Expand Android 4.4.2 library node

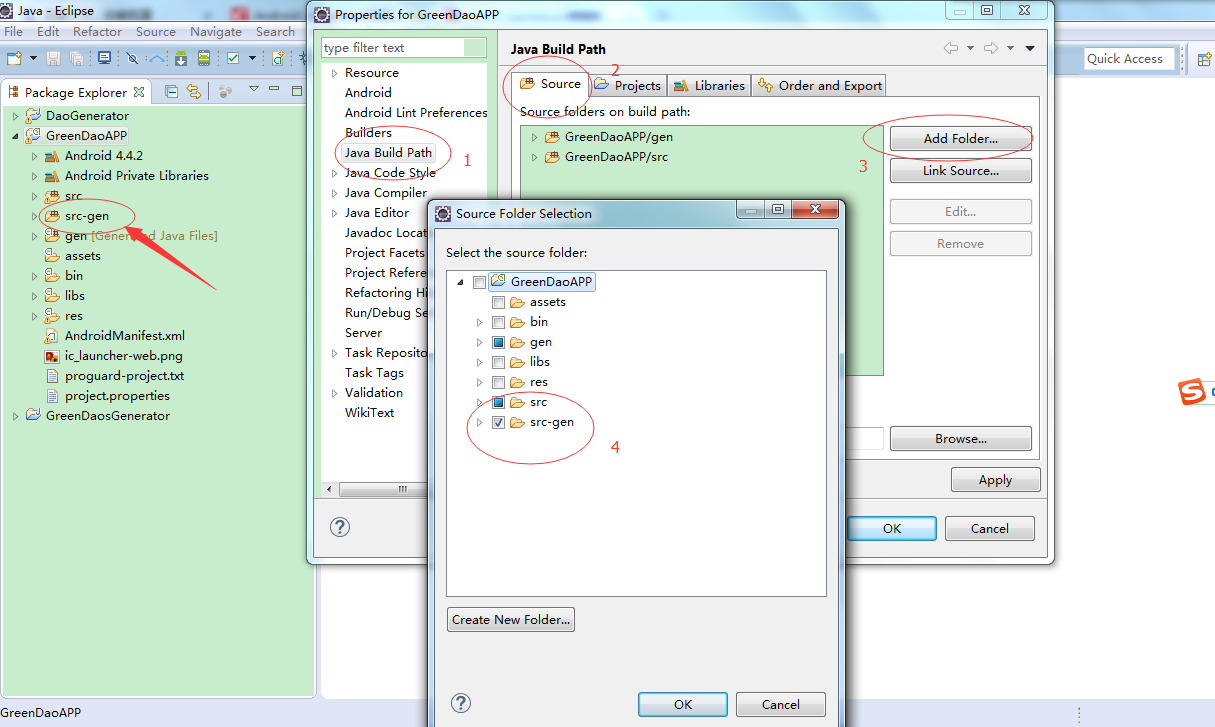pos(35,156)
